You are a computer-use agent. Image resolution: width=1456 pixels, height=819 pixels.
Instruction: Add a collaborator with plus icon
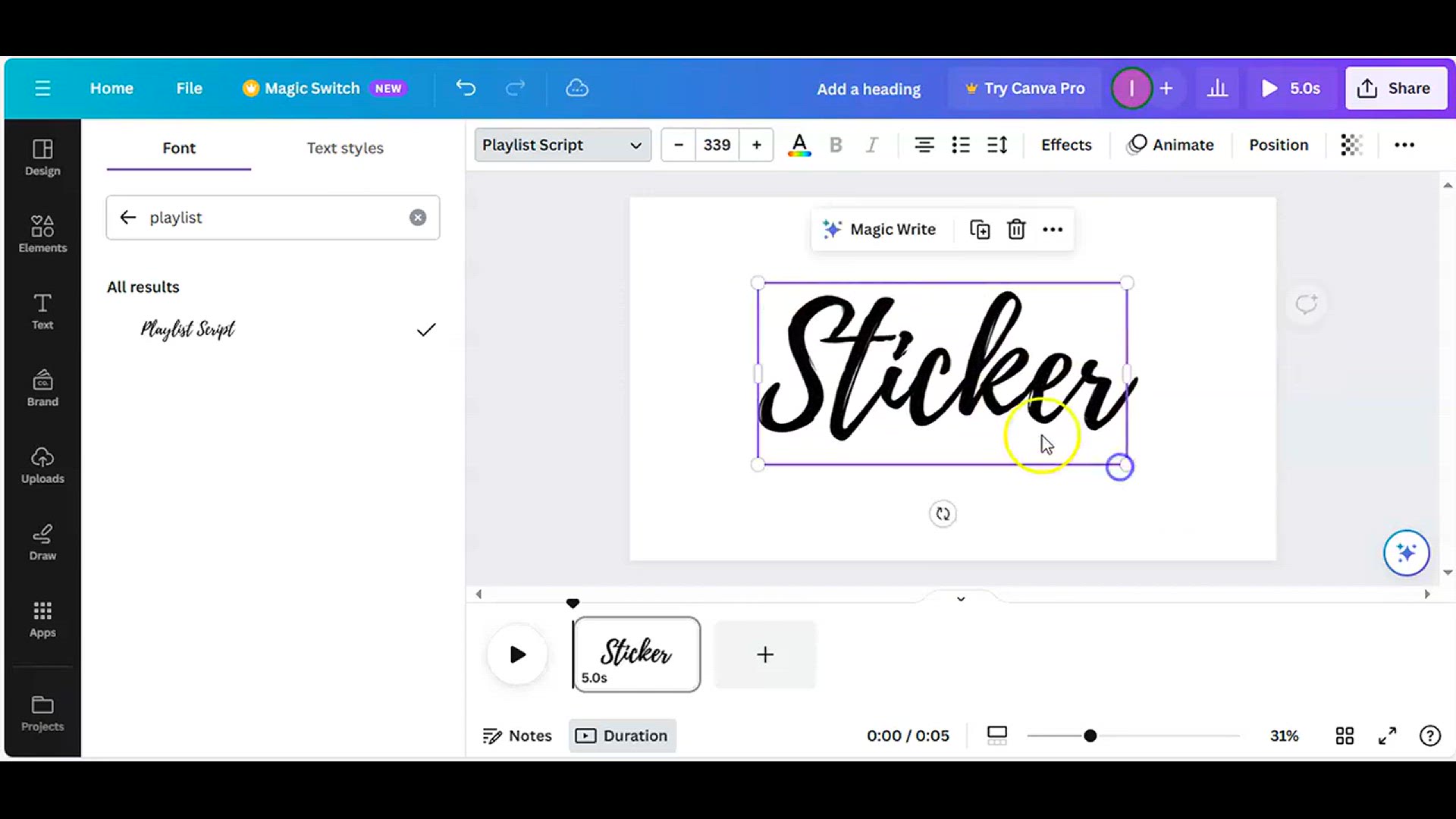tap(1166, 89)
